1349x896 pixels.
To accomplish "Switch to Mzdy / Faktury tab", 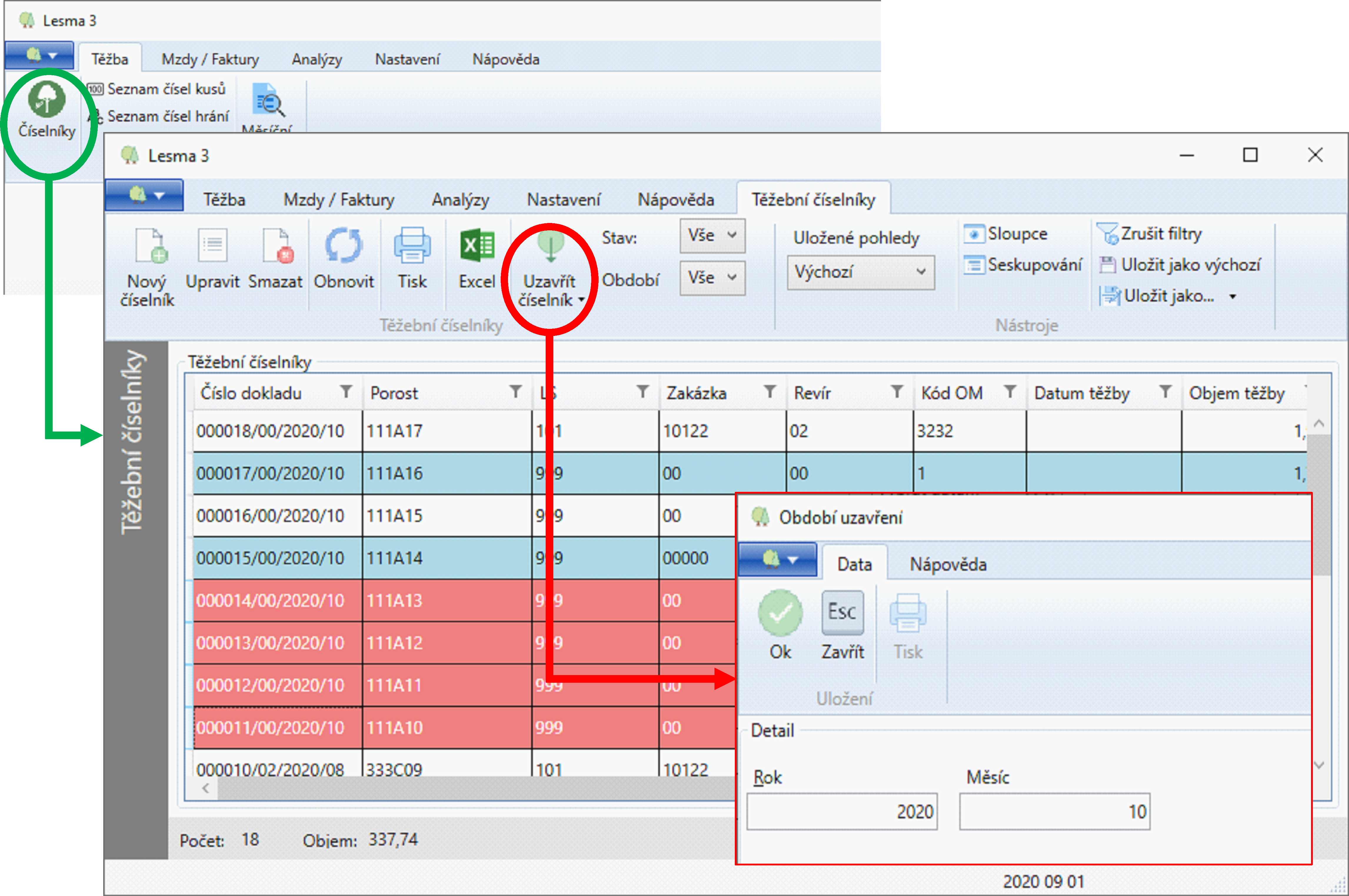I will 339,199.
